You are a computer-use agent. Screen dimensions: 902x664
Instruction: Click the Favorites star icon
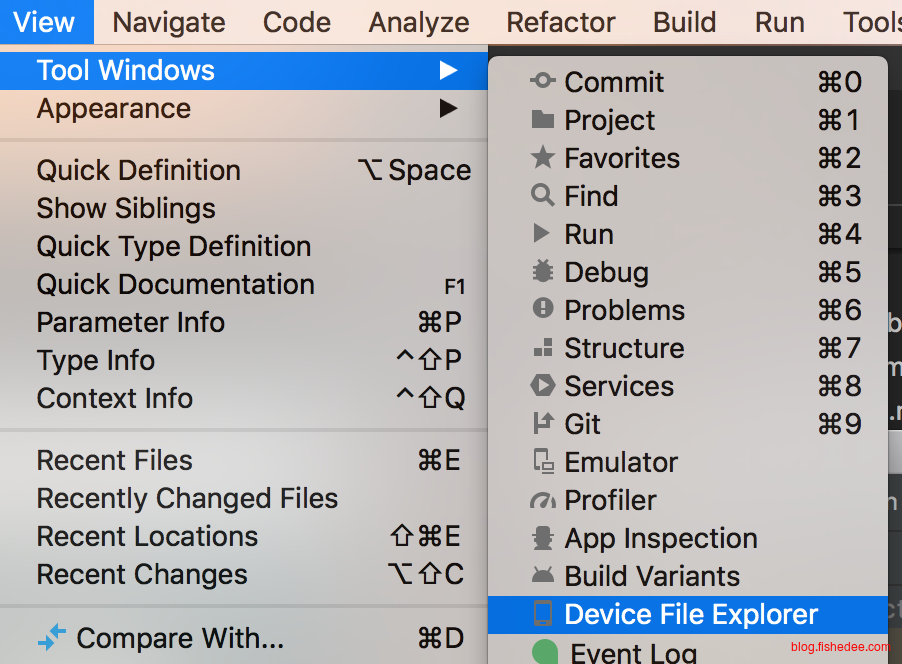pos(542,158)
